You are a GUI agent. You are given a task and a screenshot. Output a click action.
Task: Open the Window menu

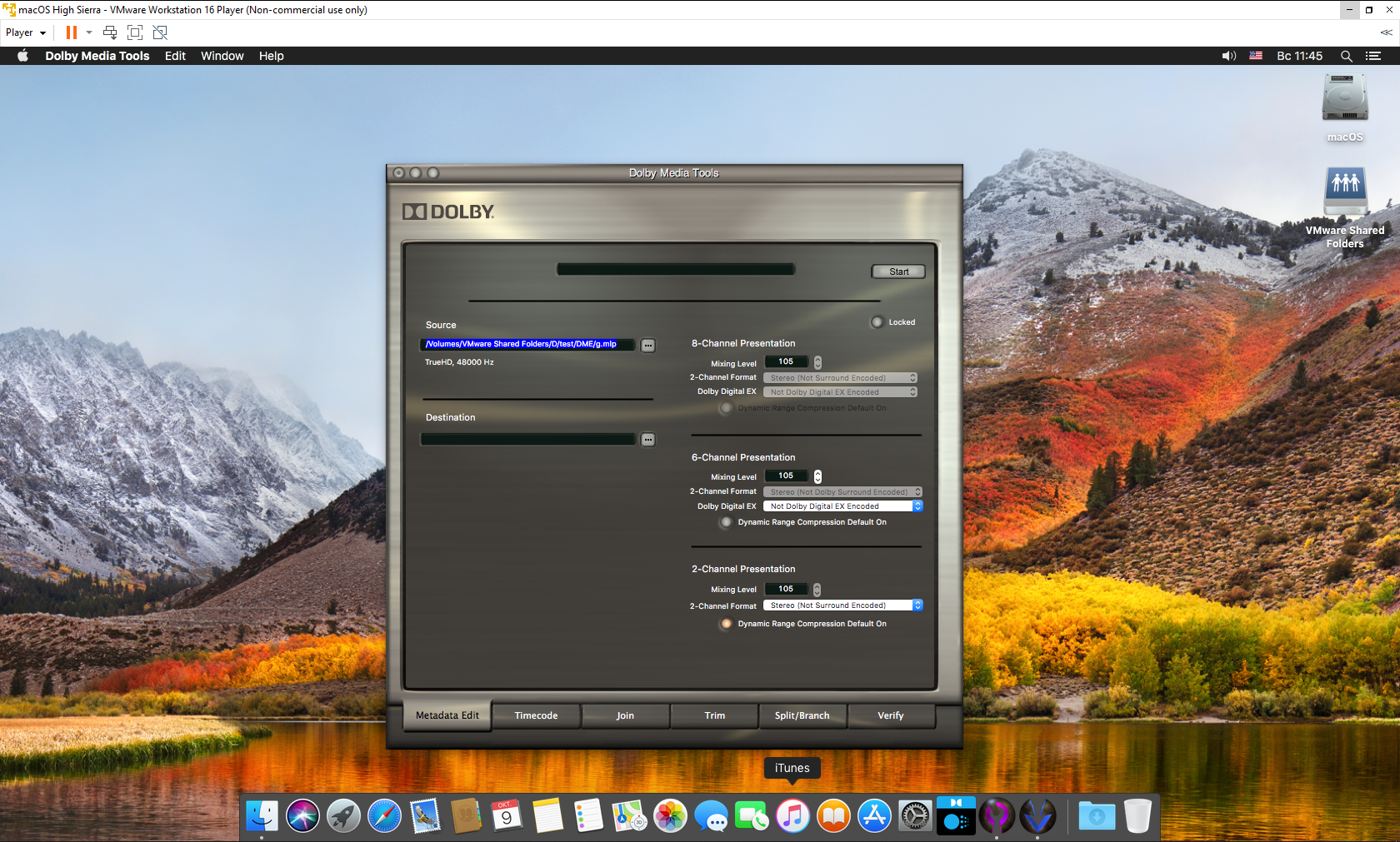[x=222, y=56]
